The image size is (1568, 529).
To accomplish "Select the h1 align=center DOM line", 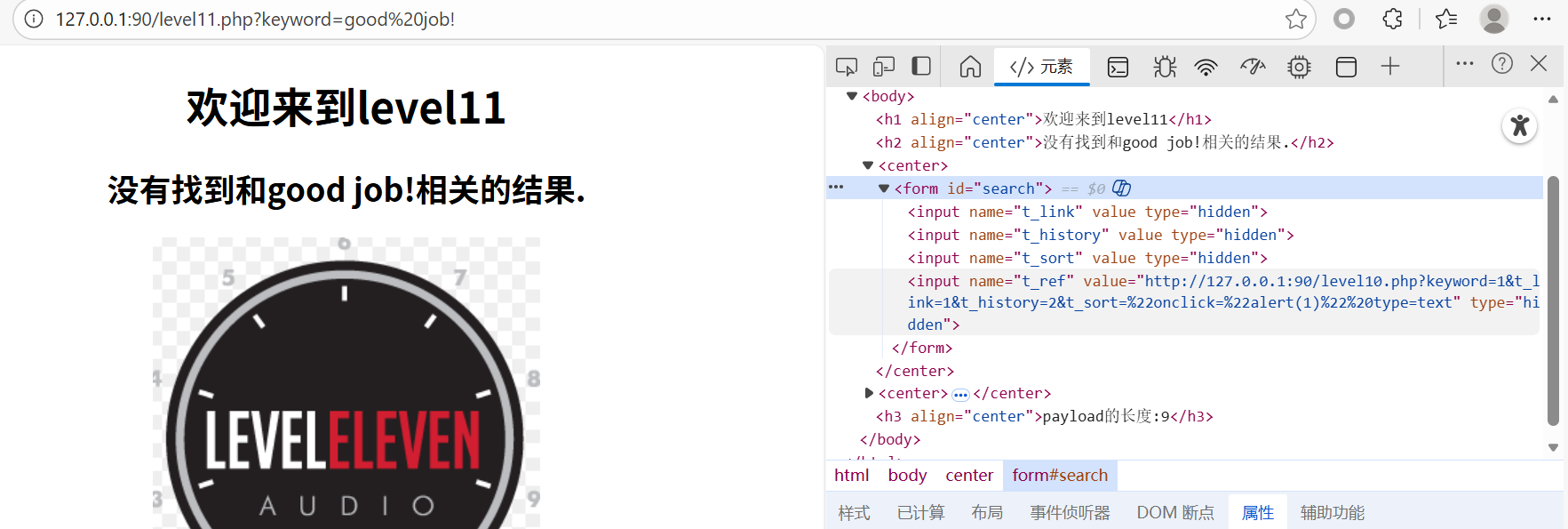I will pos(1043,119).
